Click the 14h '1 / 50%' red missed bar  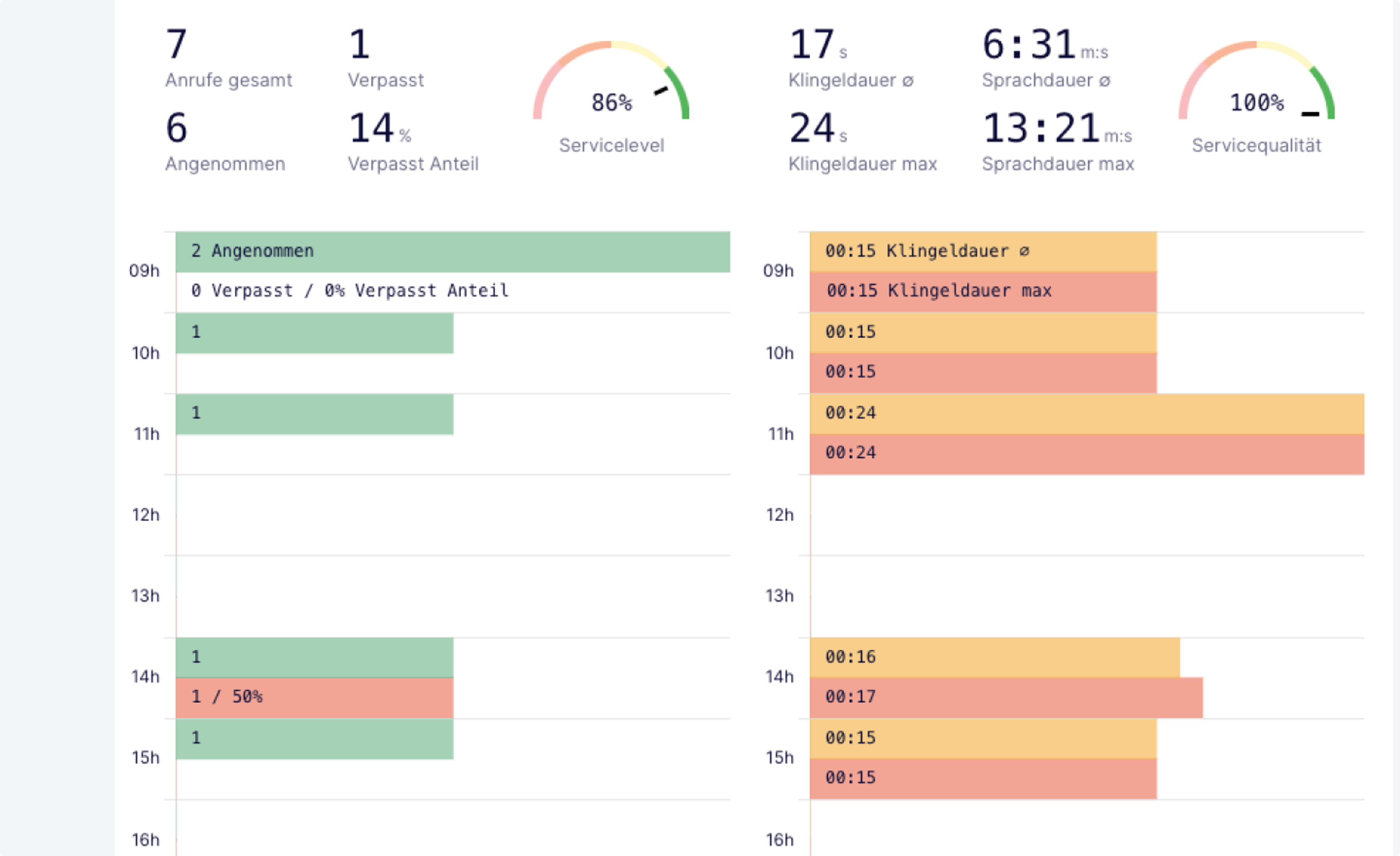click(x=314, y=697)
